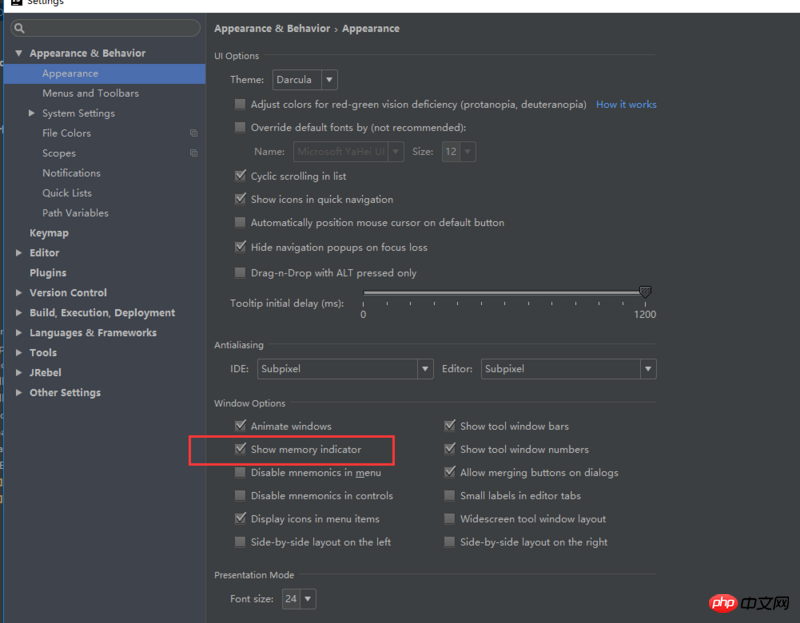
Task: Click in the settings search field
Action: pyautogui.click(x=105, y=28)
